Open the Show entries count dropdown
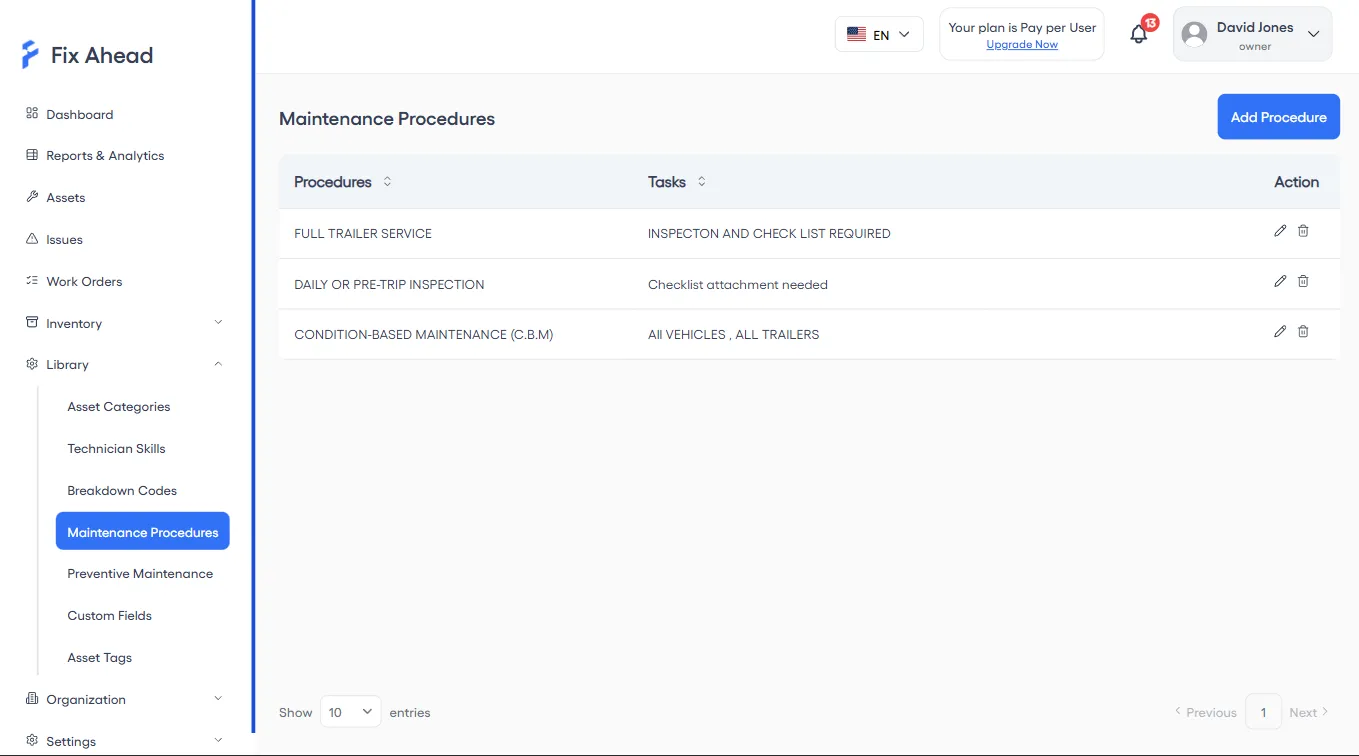 coord(350,711)
